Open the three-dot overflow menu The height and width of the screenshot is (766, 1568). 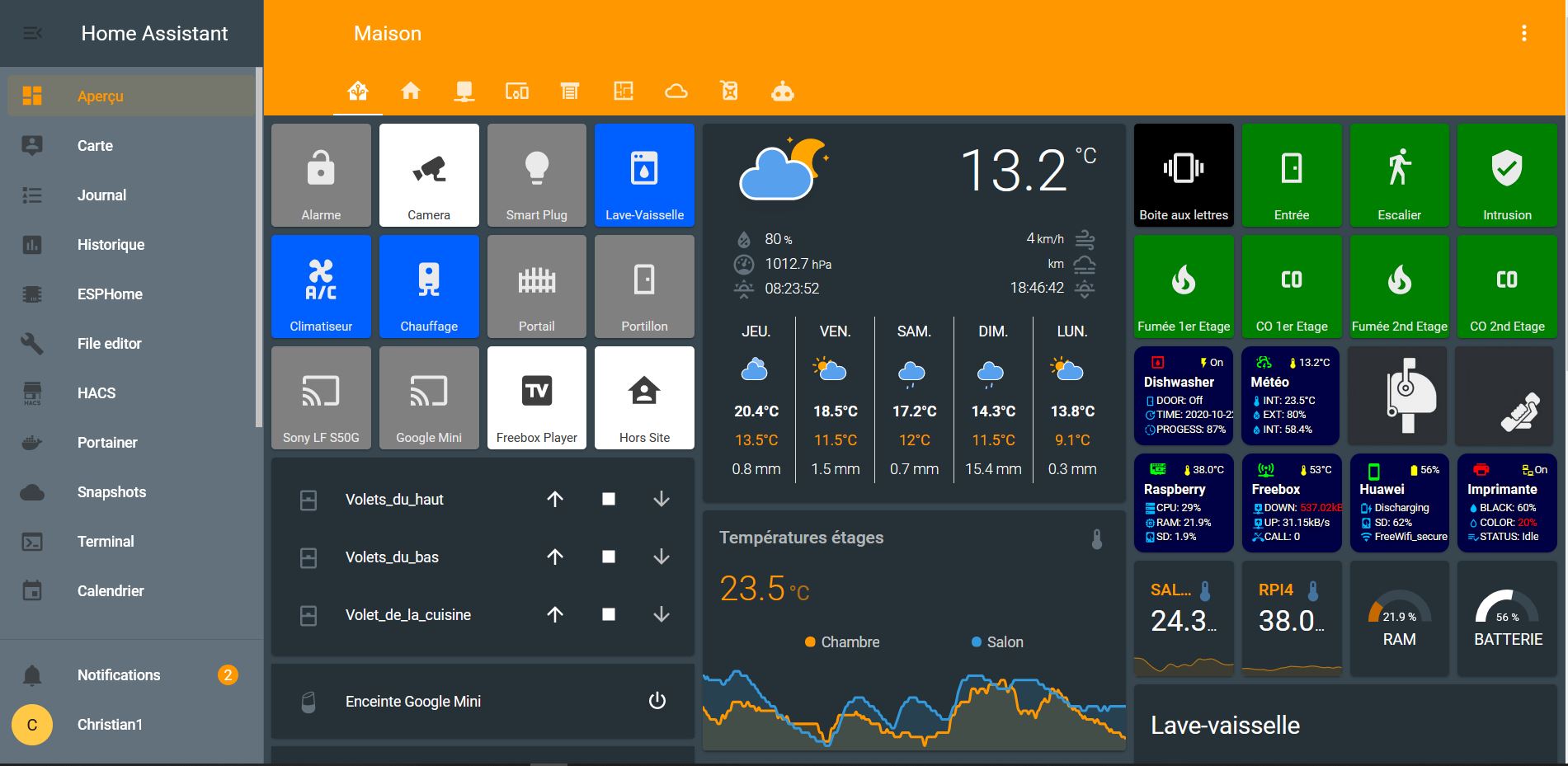[1523, 33]
